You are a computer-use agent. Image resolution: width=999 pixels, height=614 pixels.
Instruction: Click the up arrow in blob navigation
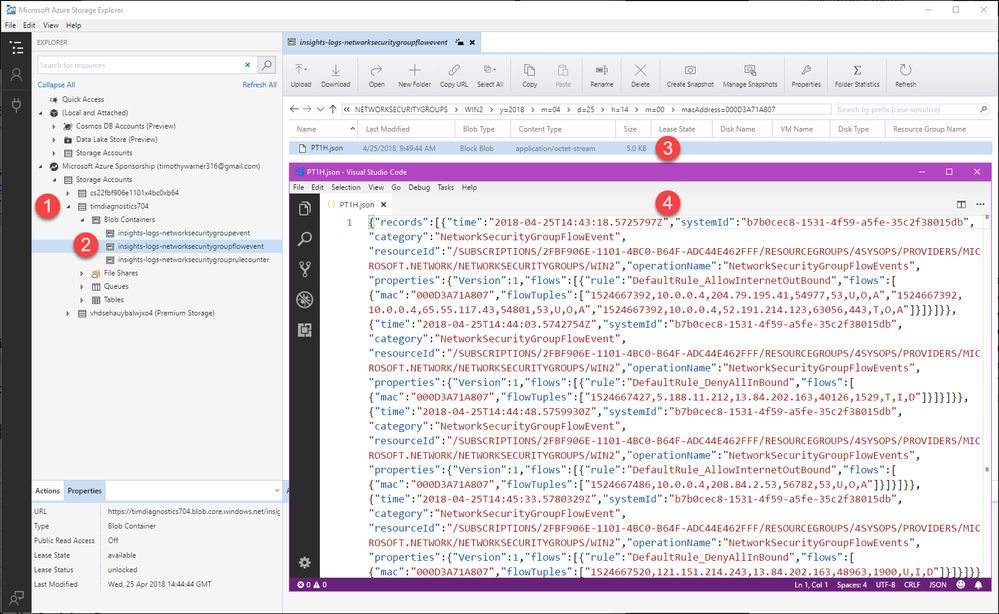[x=333, y=109]
